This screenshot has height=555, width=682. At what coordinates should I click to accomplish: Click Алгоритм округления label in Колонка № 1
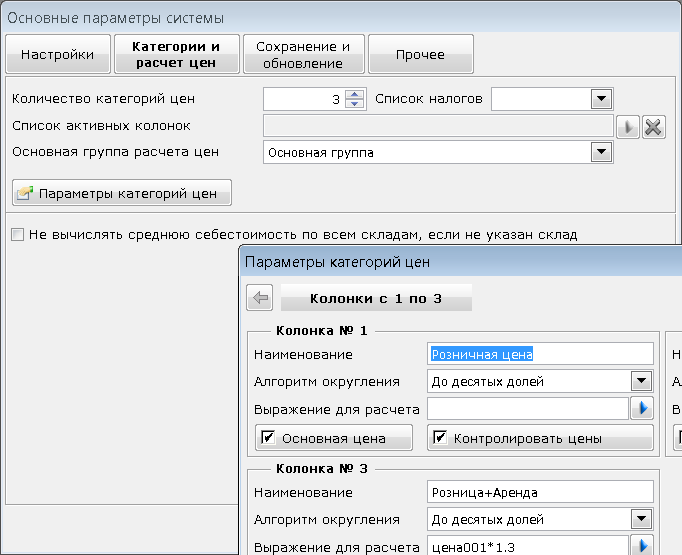click(x=327, y=382)
